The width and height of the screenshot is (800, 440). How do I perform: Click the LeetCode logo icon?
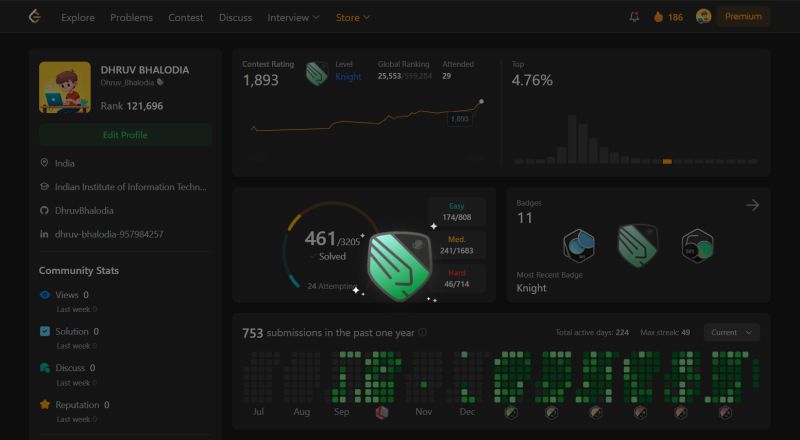(x=34, y=17)
